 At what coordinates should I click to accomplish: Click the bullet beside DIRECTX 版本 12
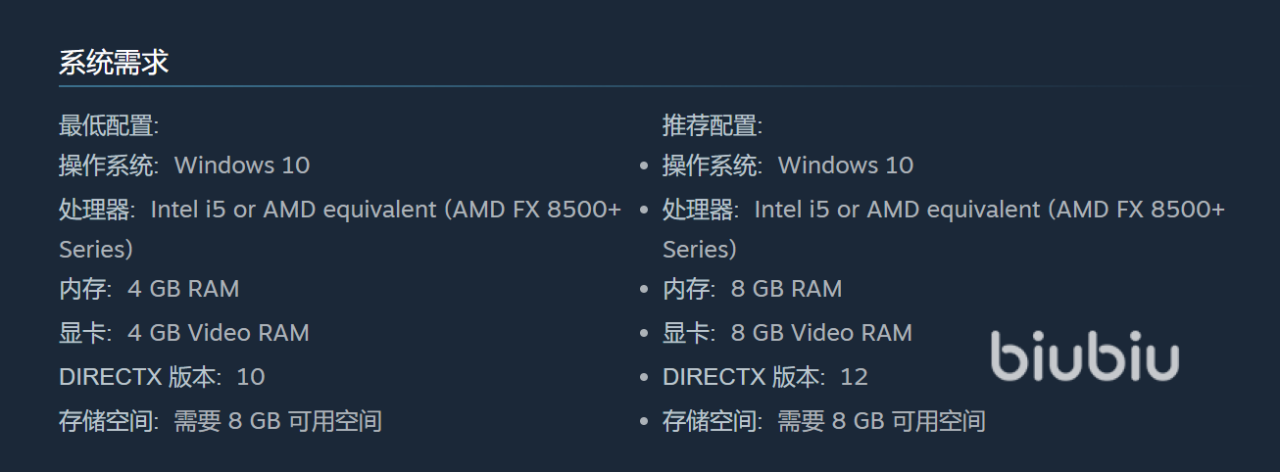645,378
